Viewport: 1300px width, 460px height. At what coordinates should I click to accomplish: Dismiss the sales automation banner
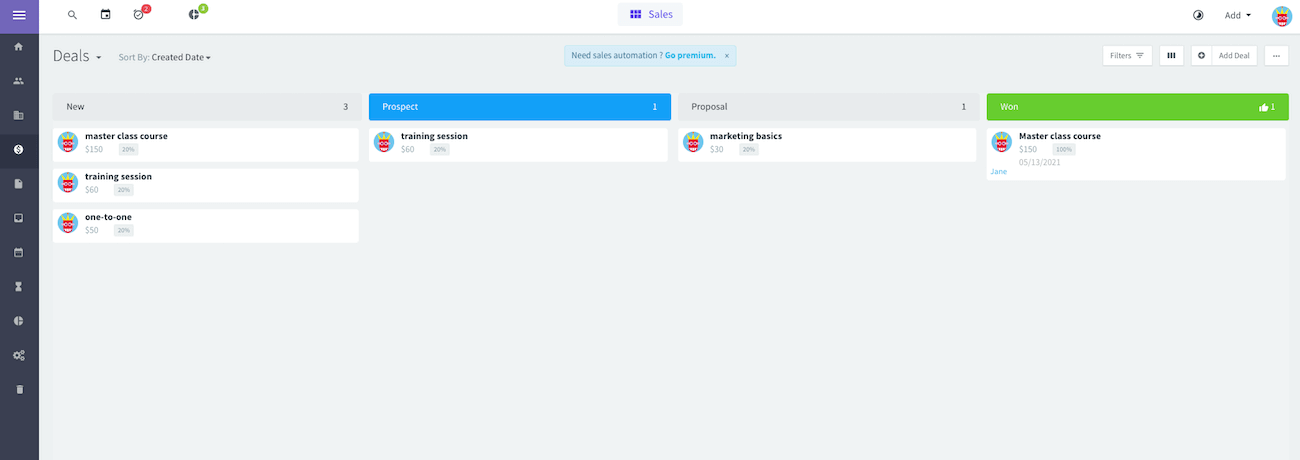pos(727,56)
